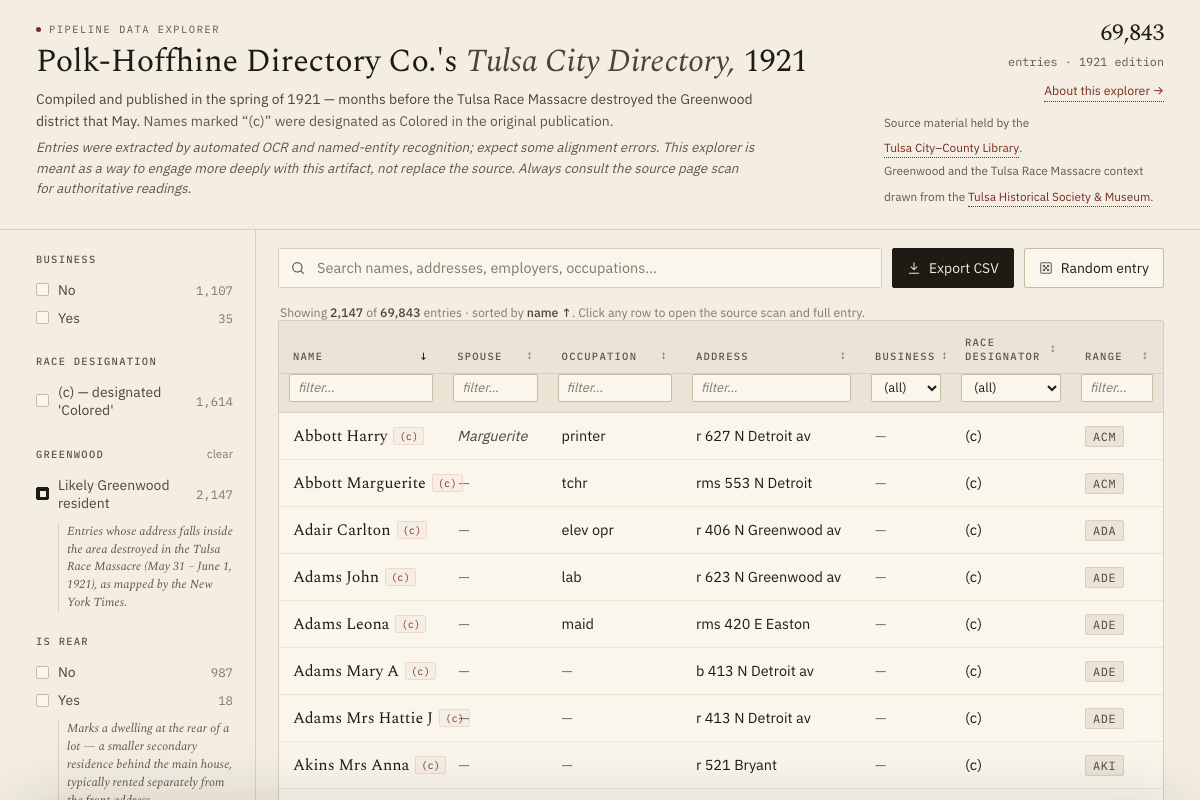The image size is (1200, 800).
Task: Open the Race Designator (all) dropdown
Action: 1011,387
